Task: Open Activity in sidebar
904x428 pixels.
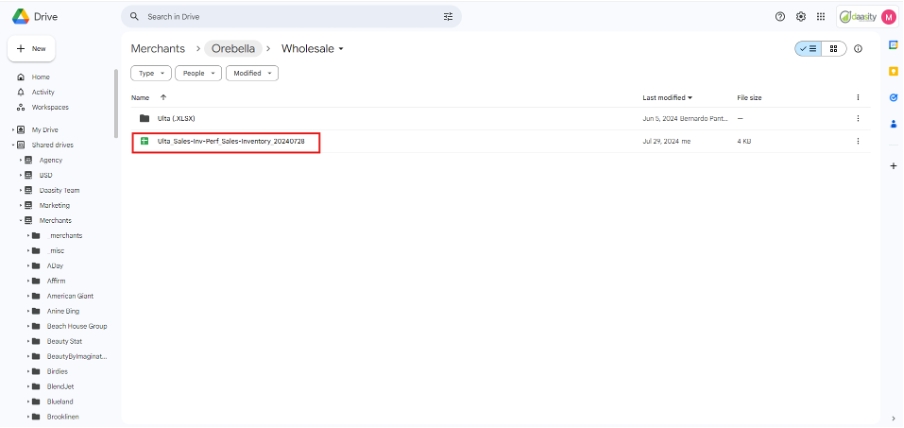Action: 43,92
